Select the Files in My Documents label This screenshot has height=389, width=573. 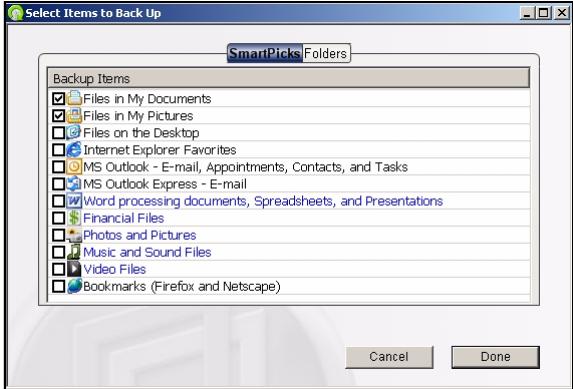tap(147, 99)
